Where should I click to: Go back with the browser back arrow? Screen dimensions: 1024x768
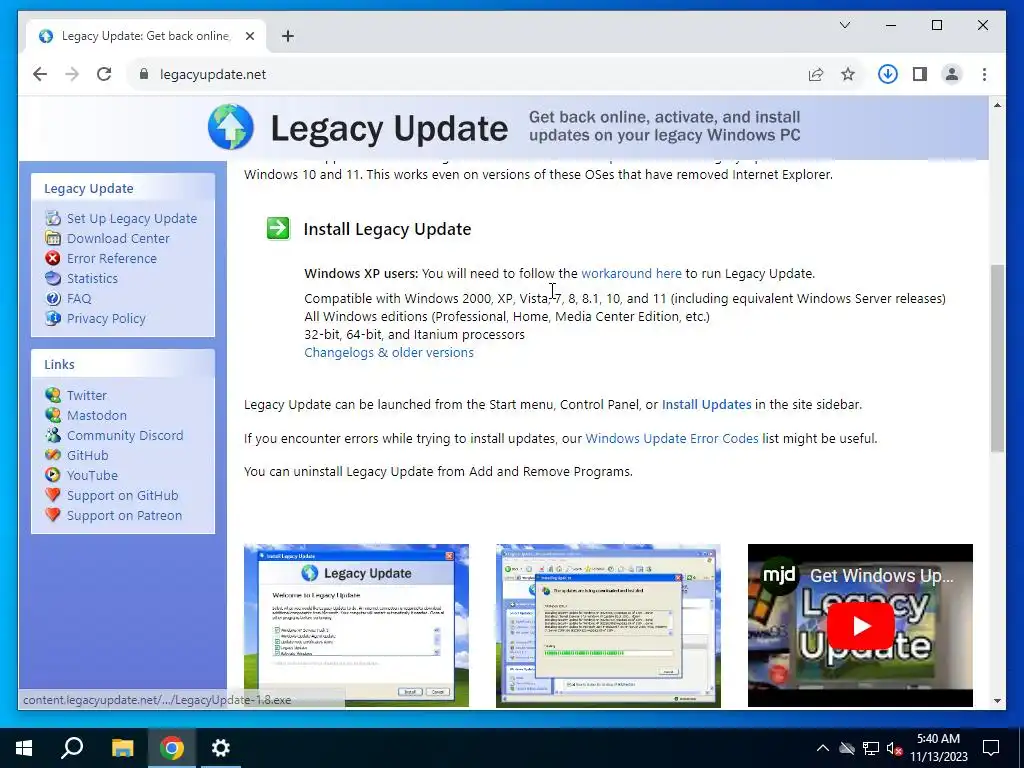pyautogui.click(x=40, y=74)
